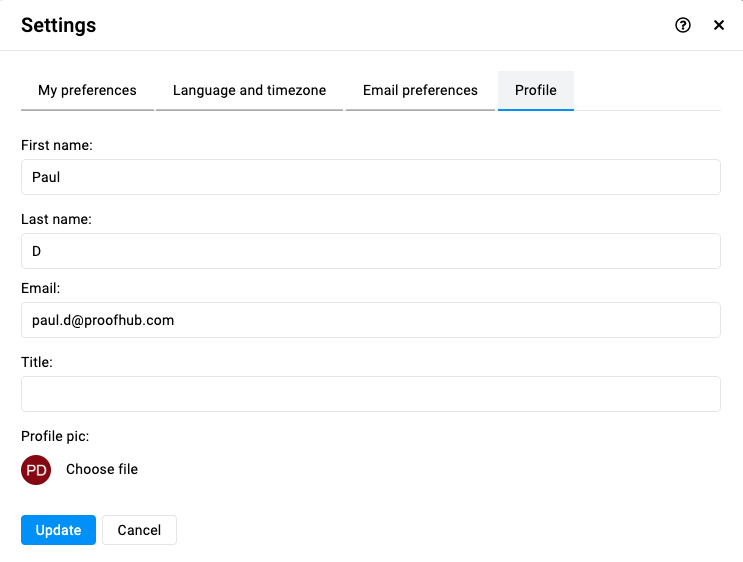Click the 'Title:' label

coord(37,362)
